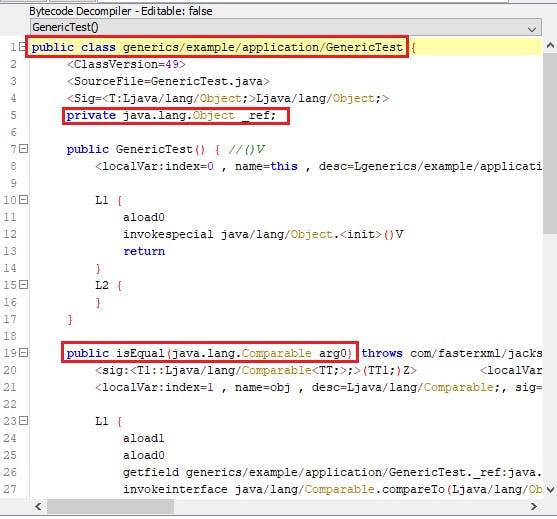Click 'public isEqual(java.lang.Comparable arg0)' text
This screenshot has height=519, width=557.
(209, 353)
